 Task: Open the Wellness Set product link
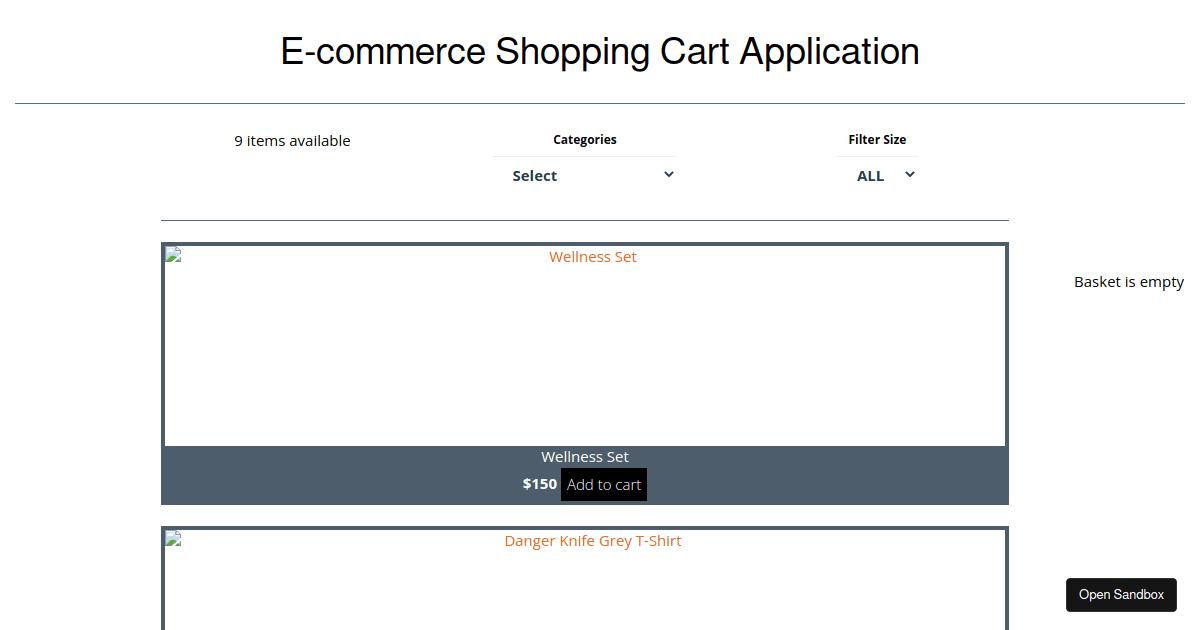(x=592, y=257)
